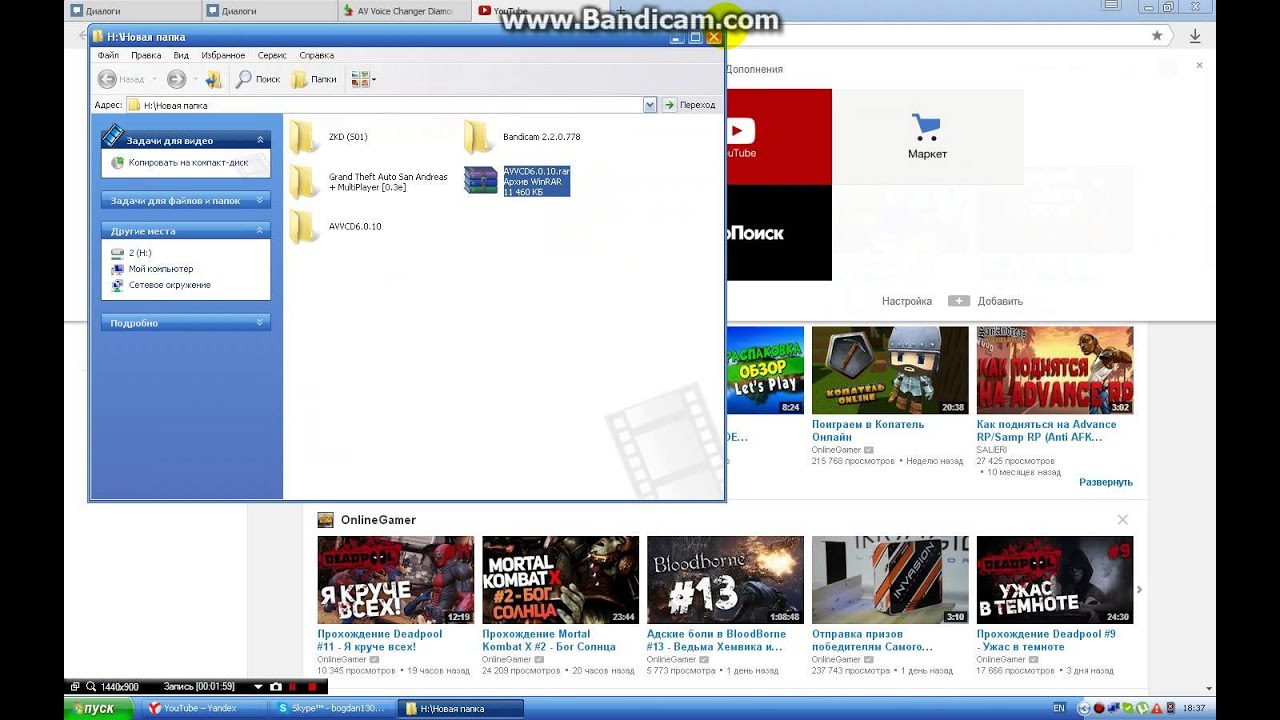Open Сетевое окружение link
This screenshot has height=720, width=1280.
coord(170,285)
